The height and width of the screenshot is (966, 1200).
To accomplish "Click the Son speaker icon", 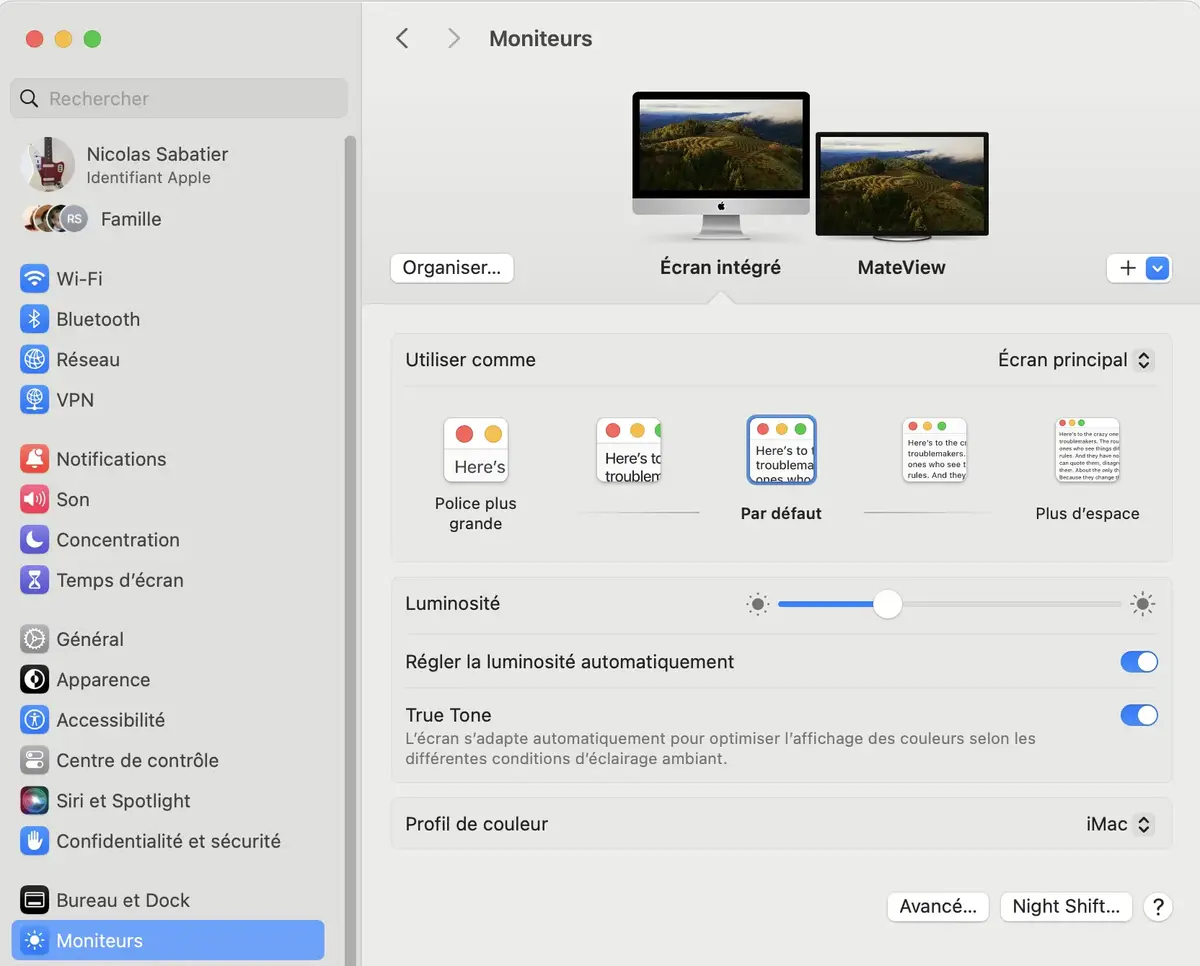I will [35, 499].
